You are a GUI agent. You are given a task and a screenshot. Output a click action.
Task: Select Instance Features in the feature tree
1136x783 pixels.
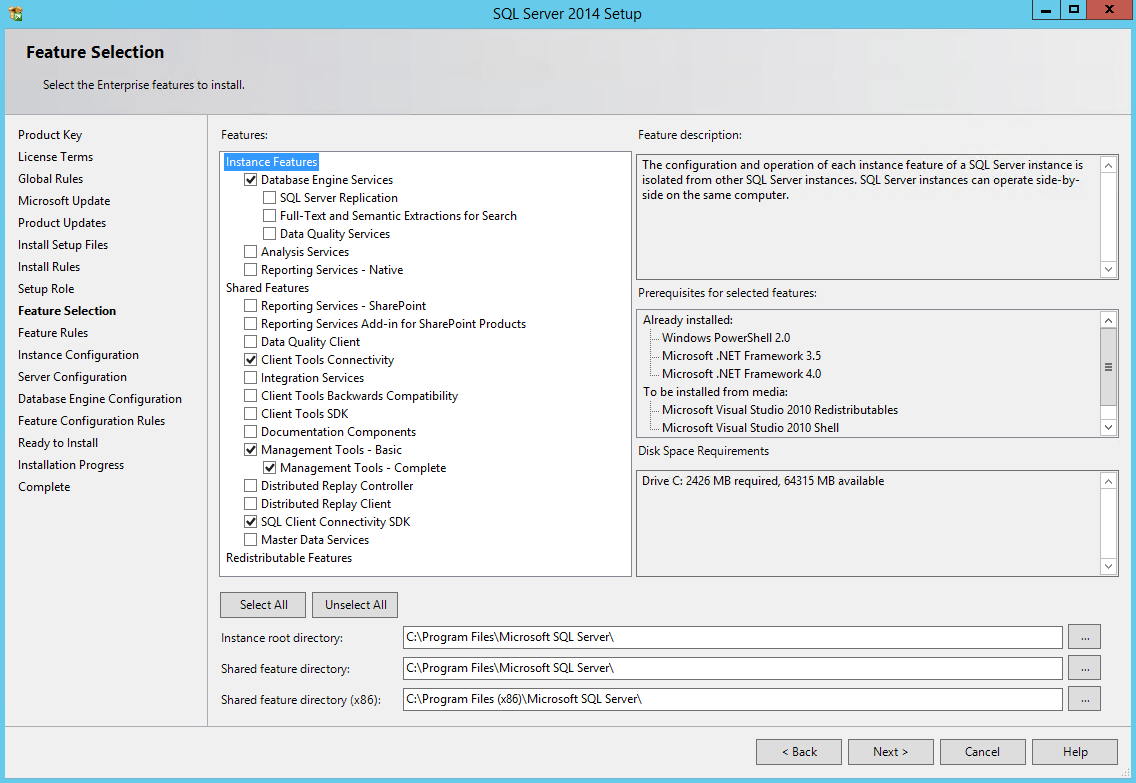(x=270, y=161)
